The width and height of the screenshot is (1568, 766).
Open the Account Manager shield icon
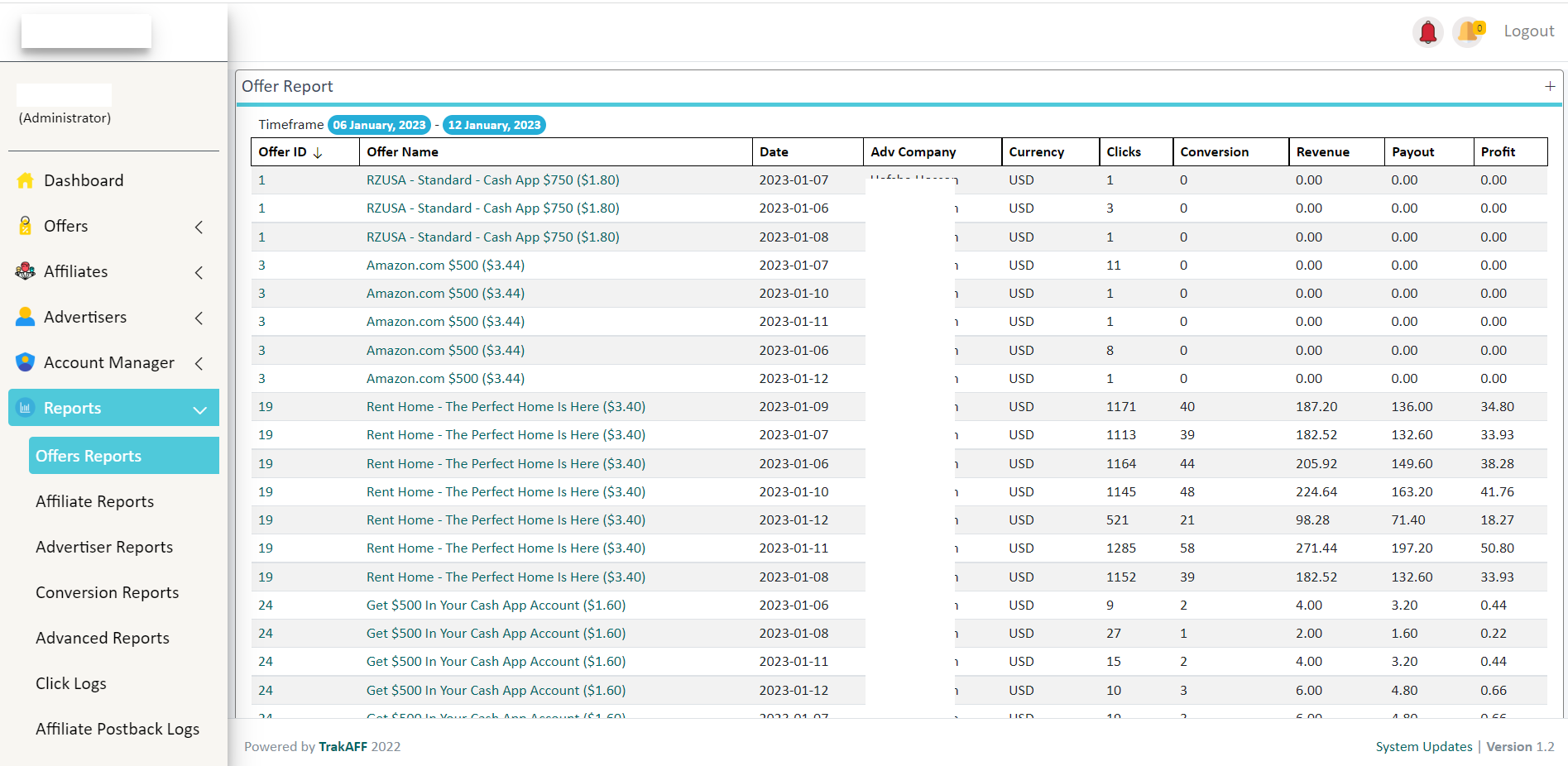click(x=24, y=361)
